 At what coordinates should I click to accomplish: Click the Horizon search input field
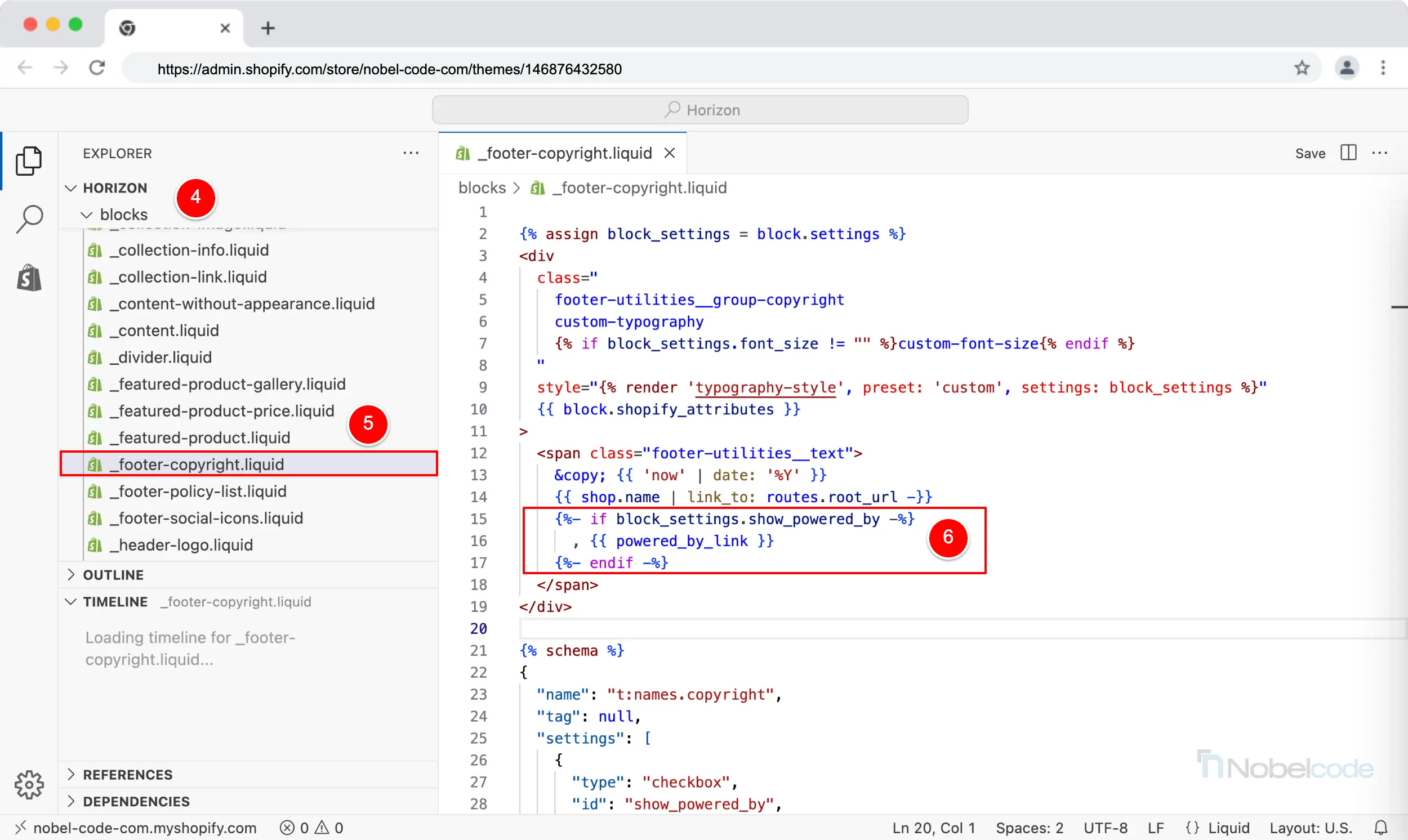tap(699, 110)
